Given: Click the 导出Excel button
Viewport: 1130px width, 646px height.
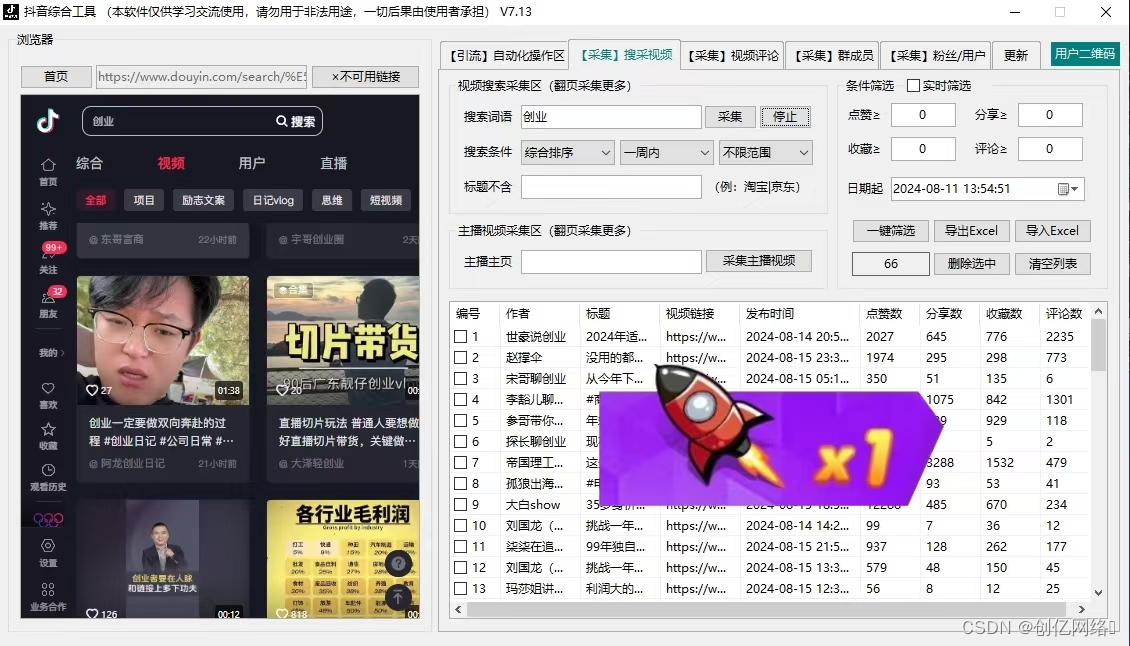Looking at the screenshot, I should [971, 231].
